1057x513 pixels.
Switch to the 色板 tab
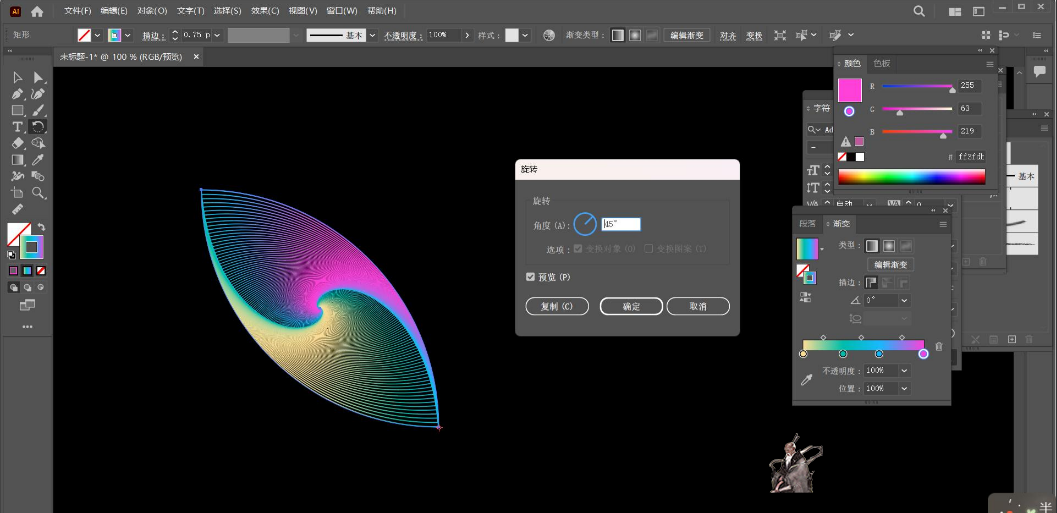pyautogui.click(x=881, y=63)
